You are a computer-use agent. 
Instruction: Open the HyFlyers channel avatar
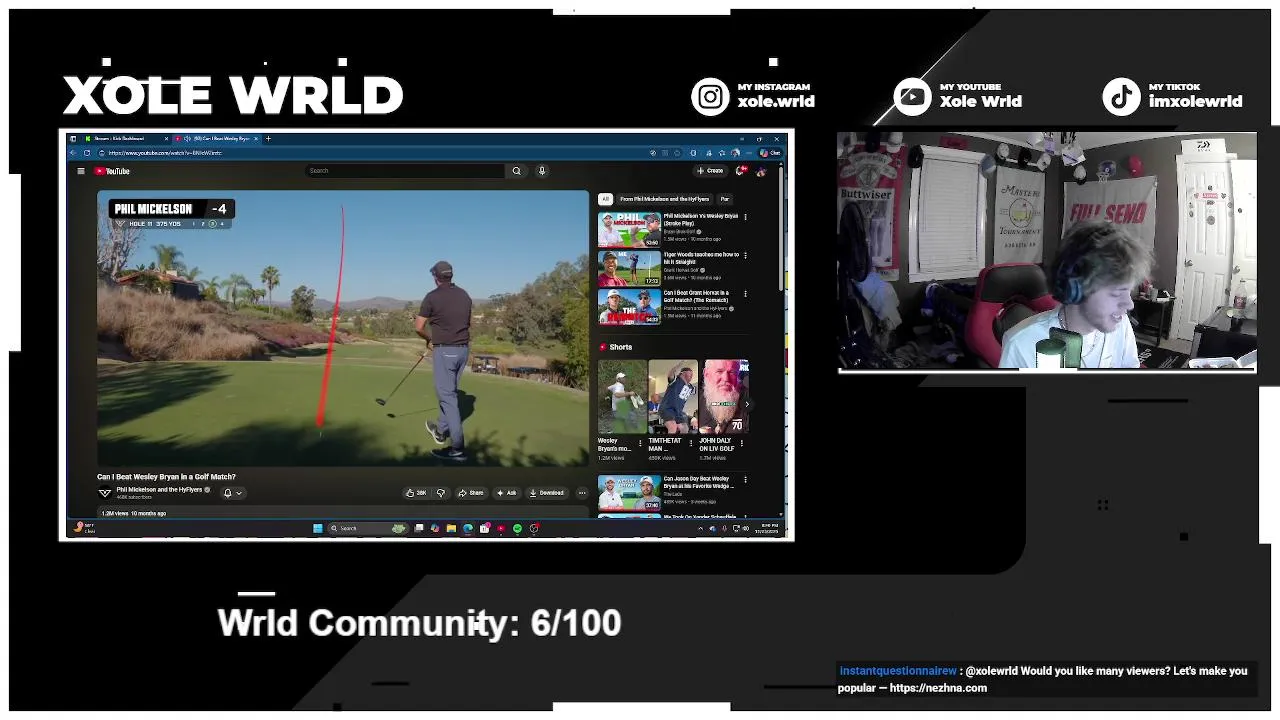click(x=104, y=493)
